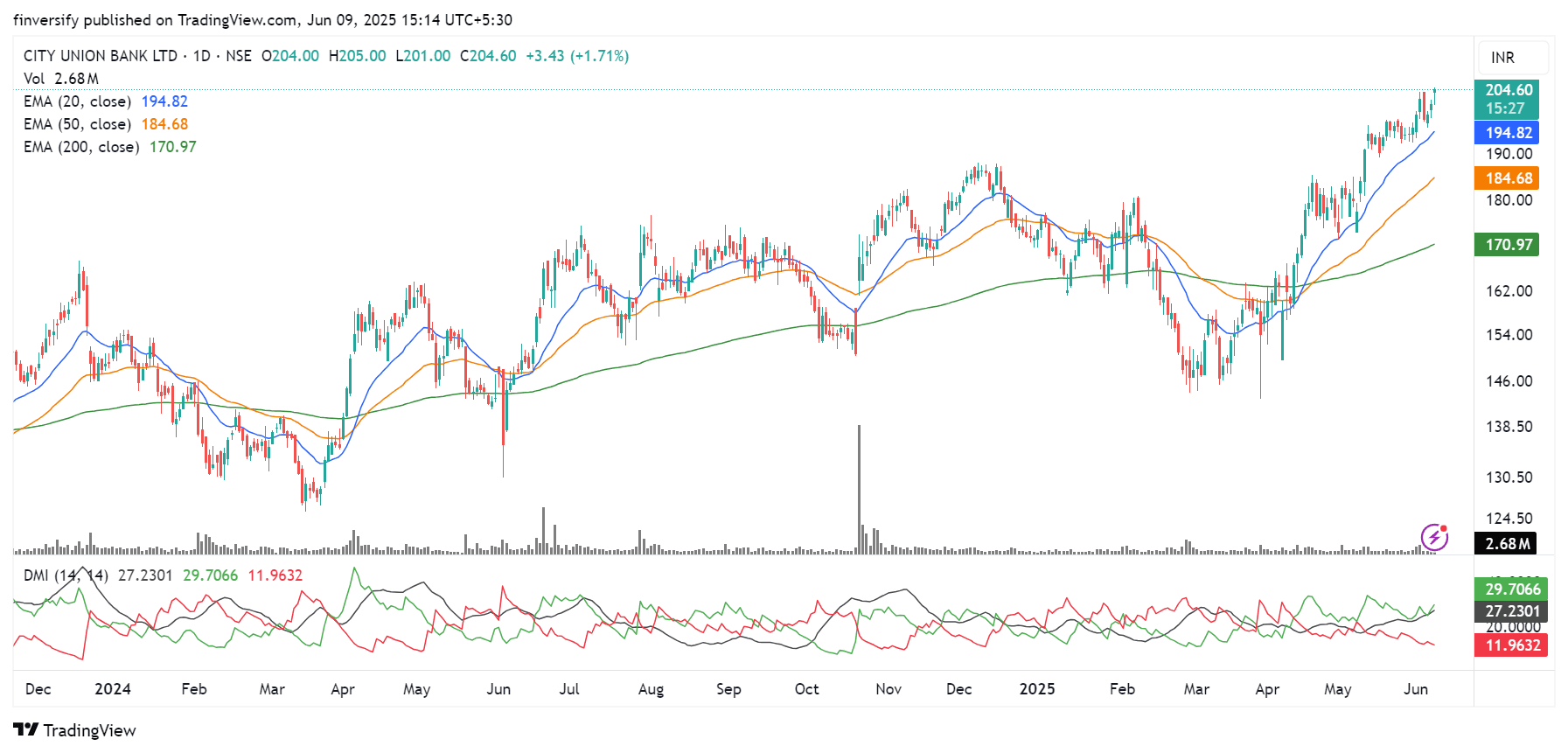Click the Nov label on time axis

889,689
